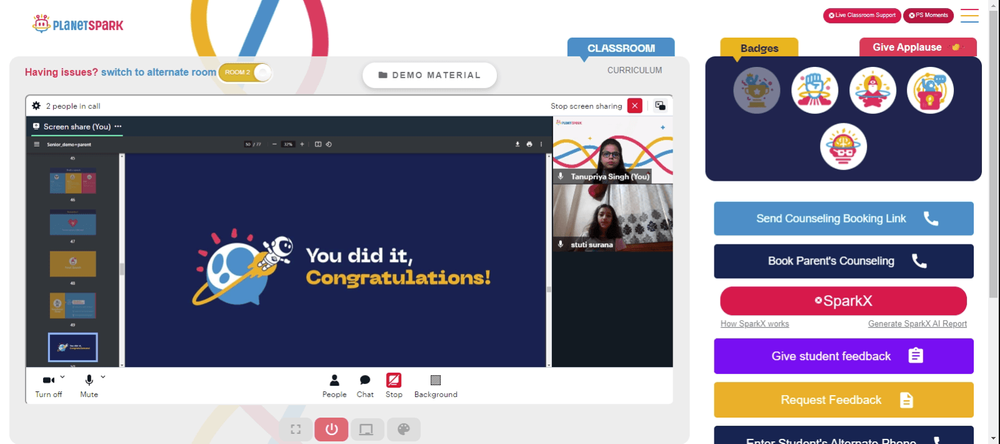
Task: Open Background effects
Action: 436,385
